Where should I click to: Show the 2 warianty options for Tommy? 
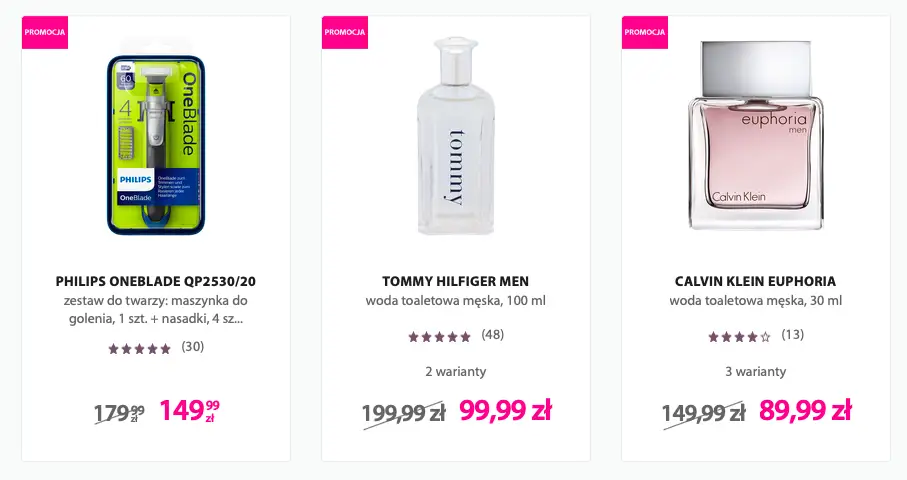coord(455,372)
